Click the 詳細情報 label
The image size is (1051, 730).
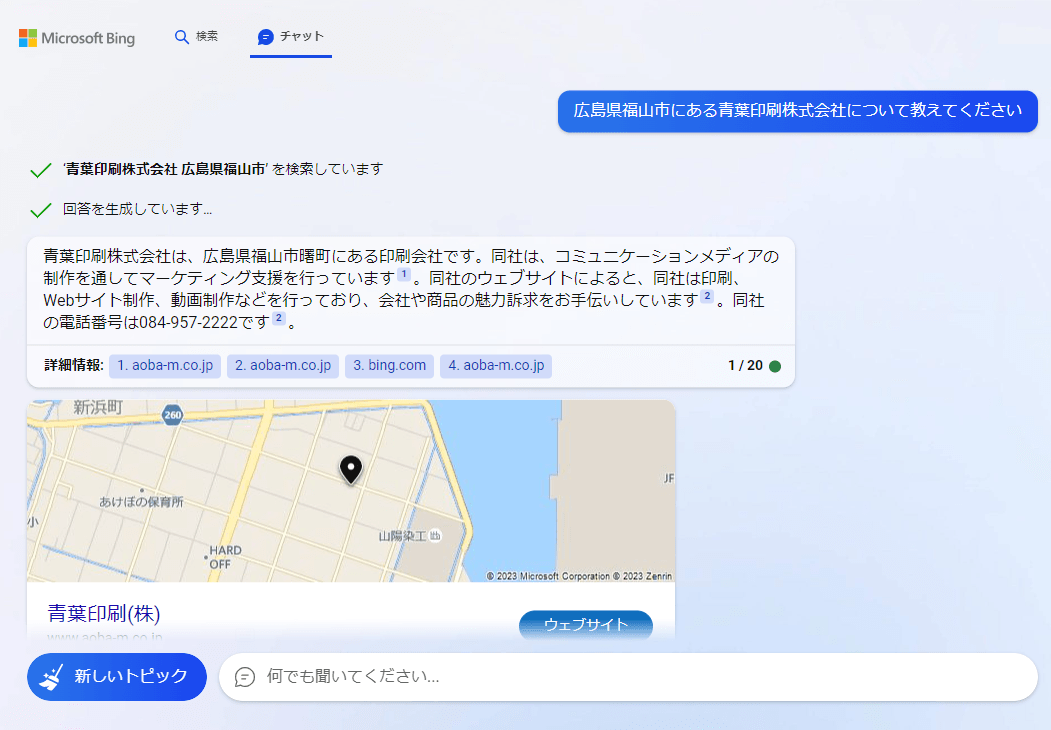74,366
